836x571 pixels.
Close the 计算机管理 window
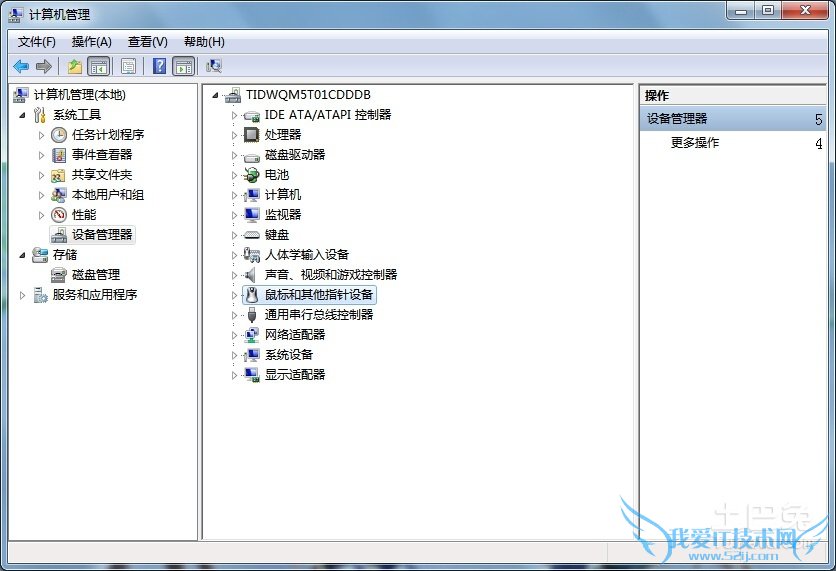pyautogui.click(x=805, y=11)
